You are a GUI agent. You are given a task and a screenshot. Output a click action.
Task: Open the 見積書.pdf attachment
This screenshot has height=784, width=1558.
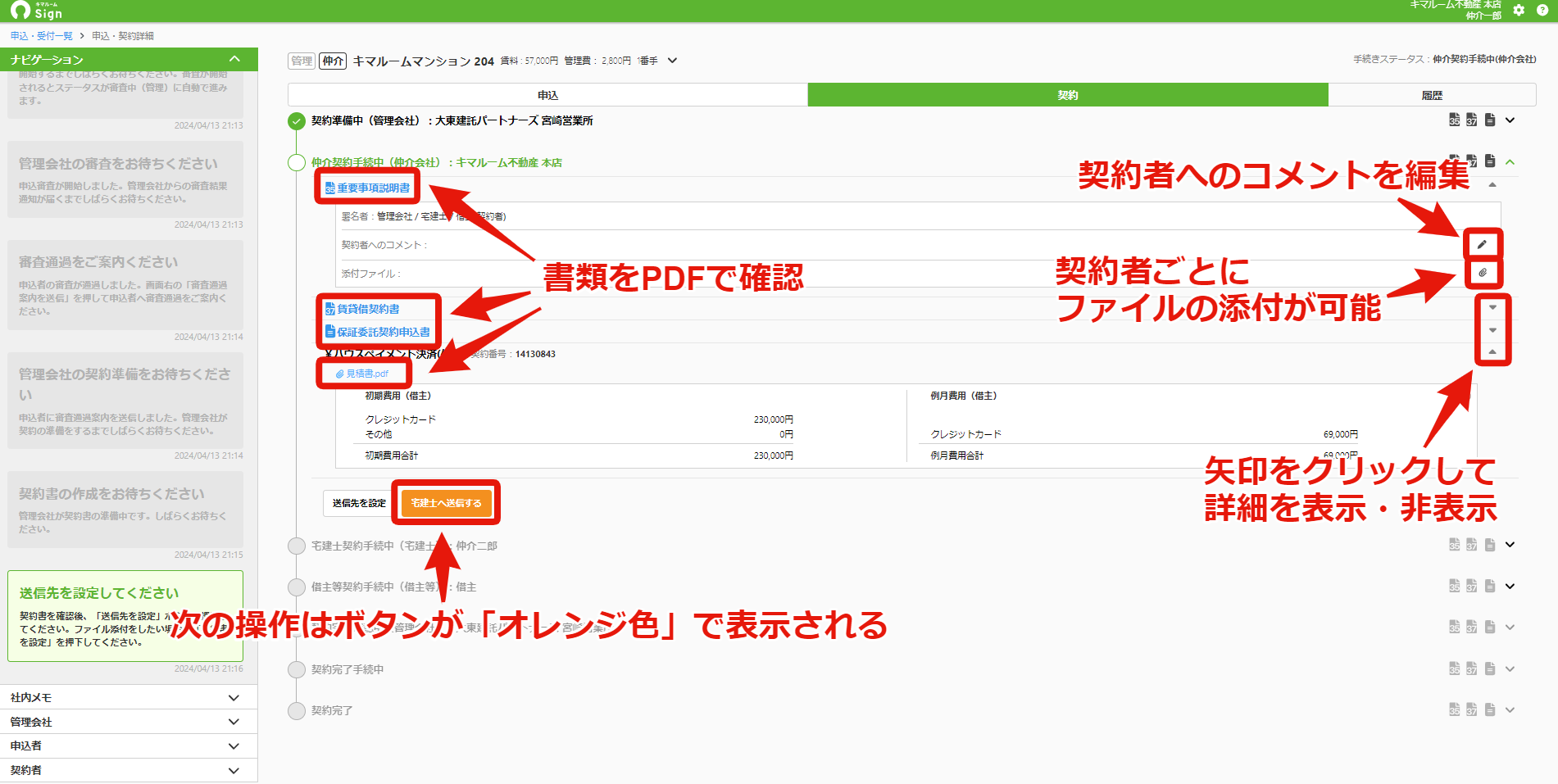tap(362, 374)
